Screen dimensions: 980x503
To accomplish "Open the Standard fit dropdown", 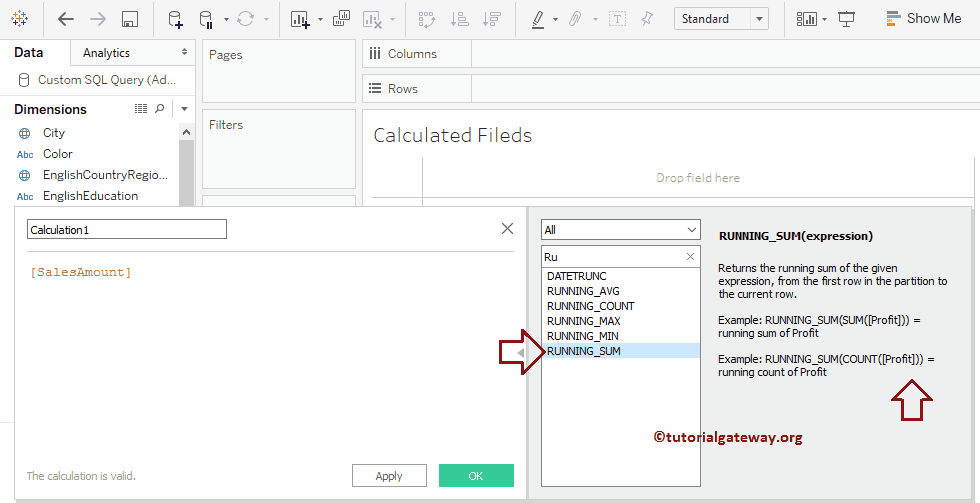I will [x=721, y=19].
